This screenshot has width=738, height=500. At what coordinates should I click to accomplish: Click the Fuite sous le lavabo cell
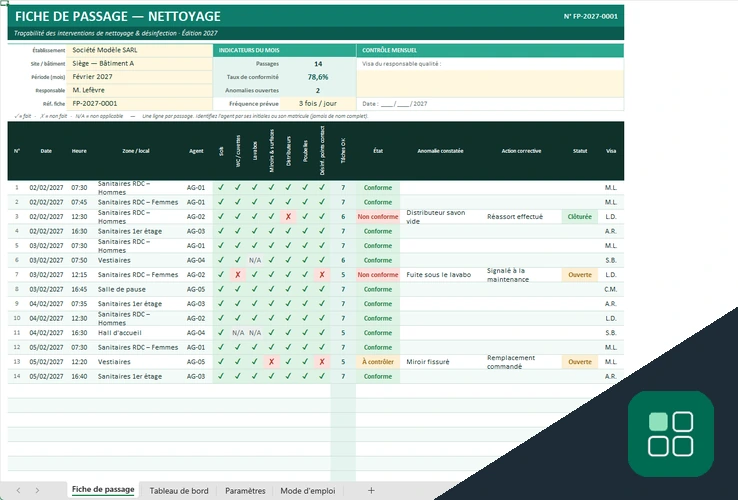(441, 274)
